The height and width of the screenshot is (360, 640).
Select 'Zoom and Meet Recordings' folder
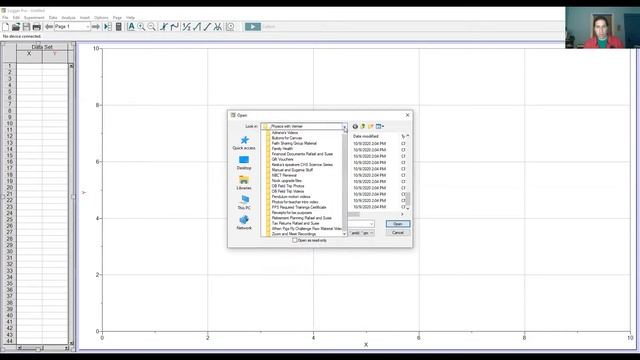293,234
